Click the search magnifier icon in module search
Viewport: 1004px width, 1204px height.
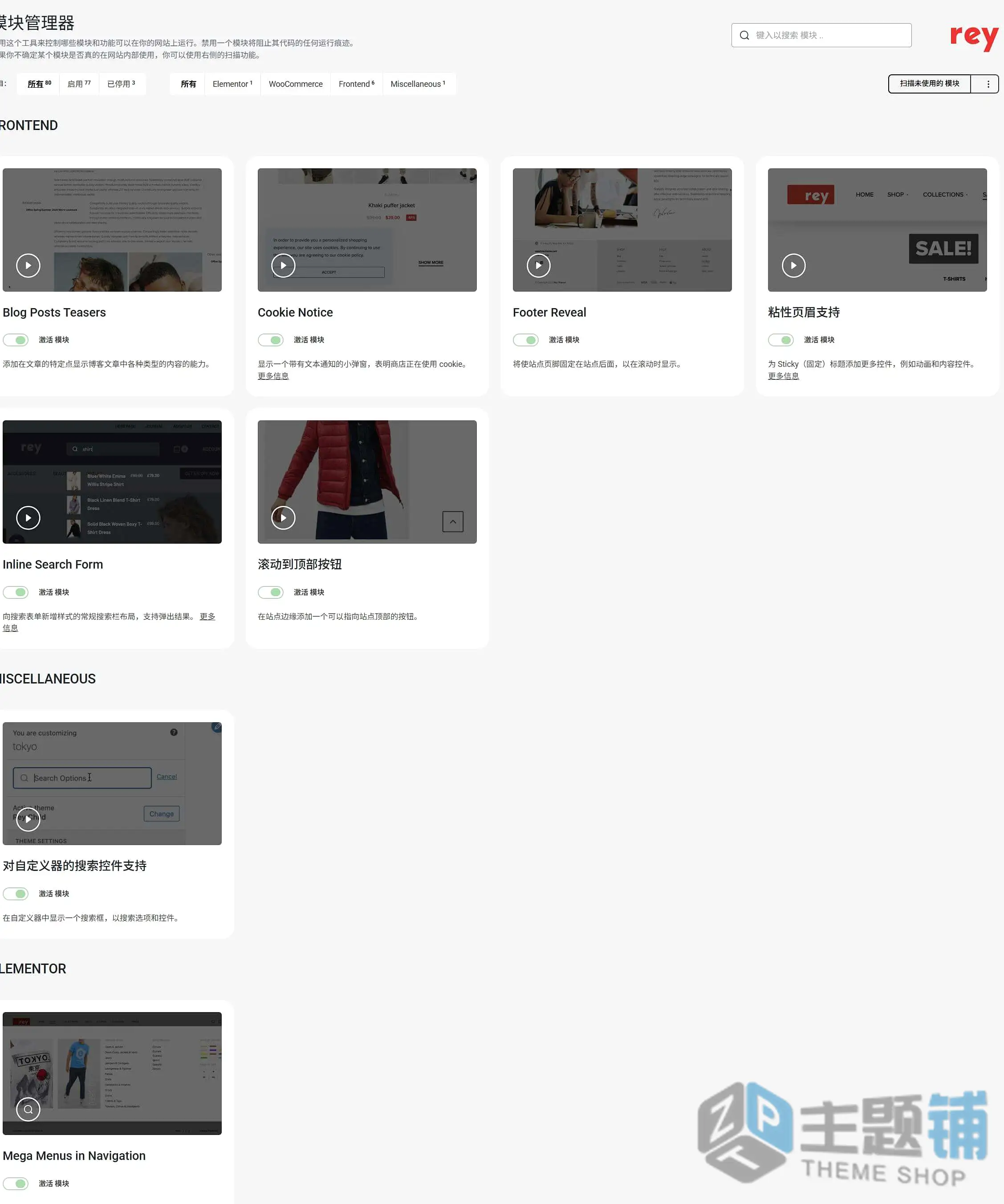coord(744,35)
